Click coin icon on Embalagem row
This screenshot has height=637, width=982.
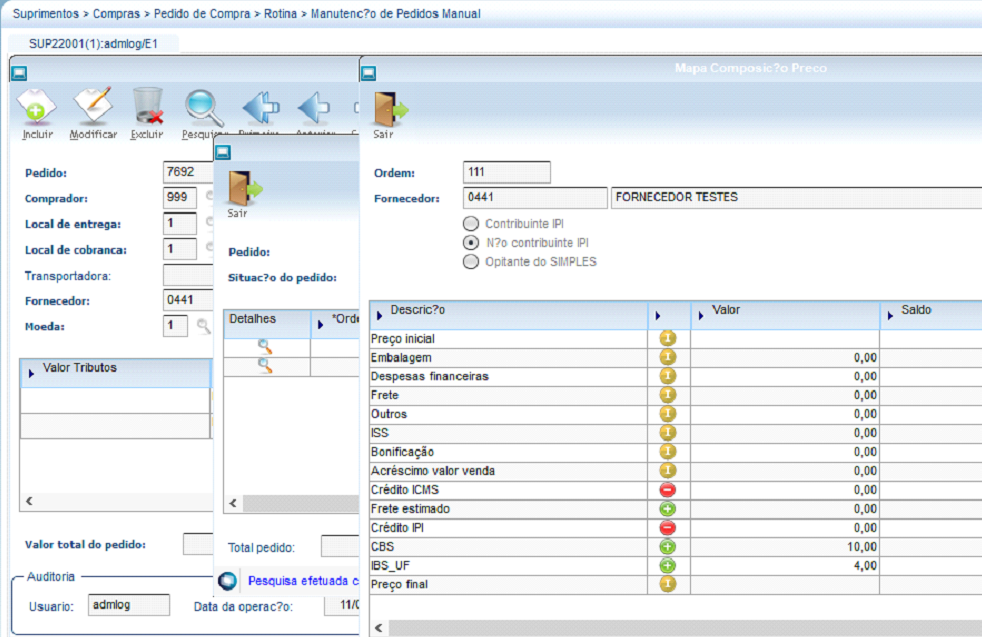coord(668,357)
